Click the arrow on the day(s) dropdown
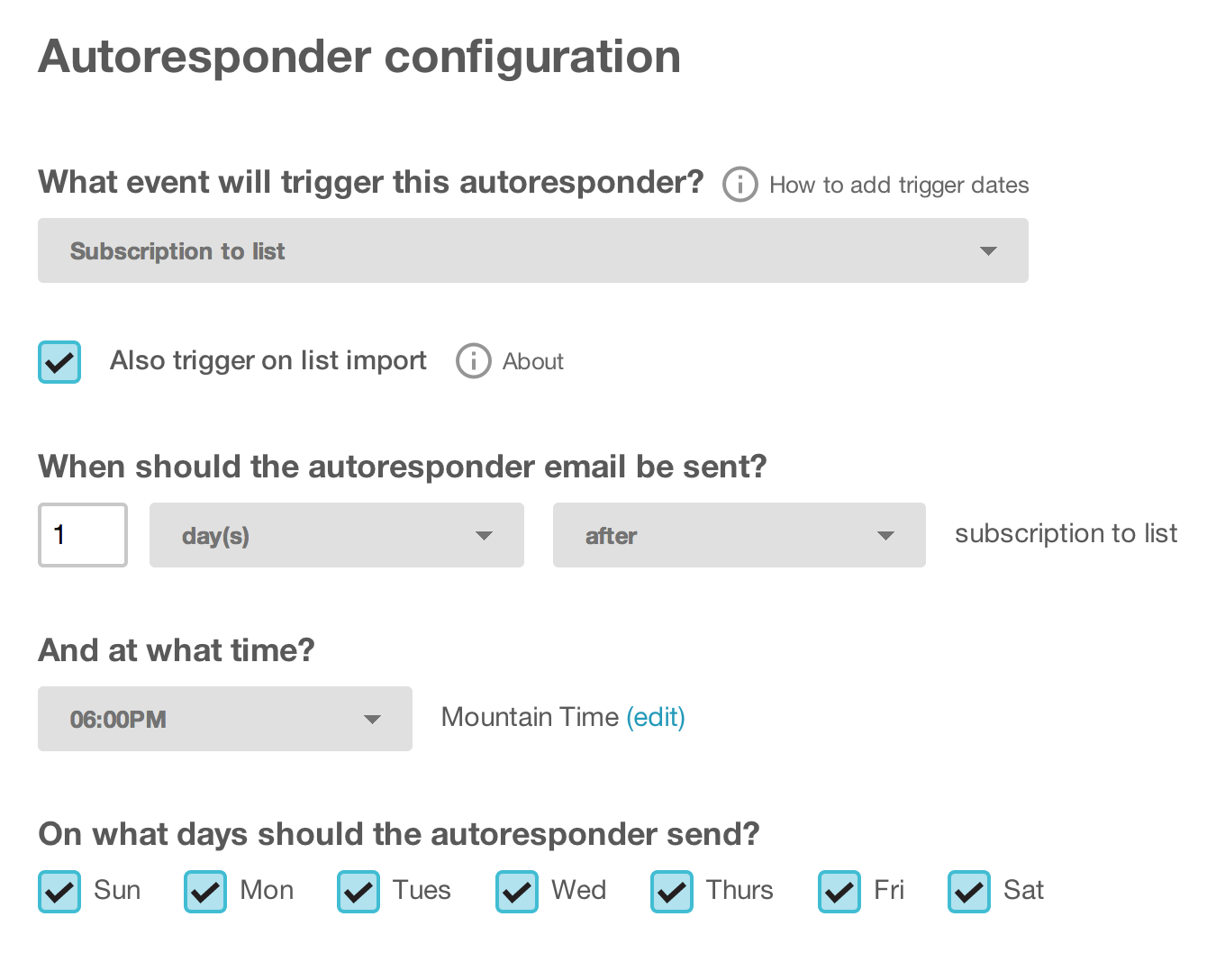 click(x=485, y=535)
